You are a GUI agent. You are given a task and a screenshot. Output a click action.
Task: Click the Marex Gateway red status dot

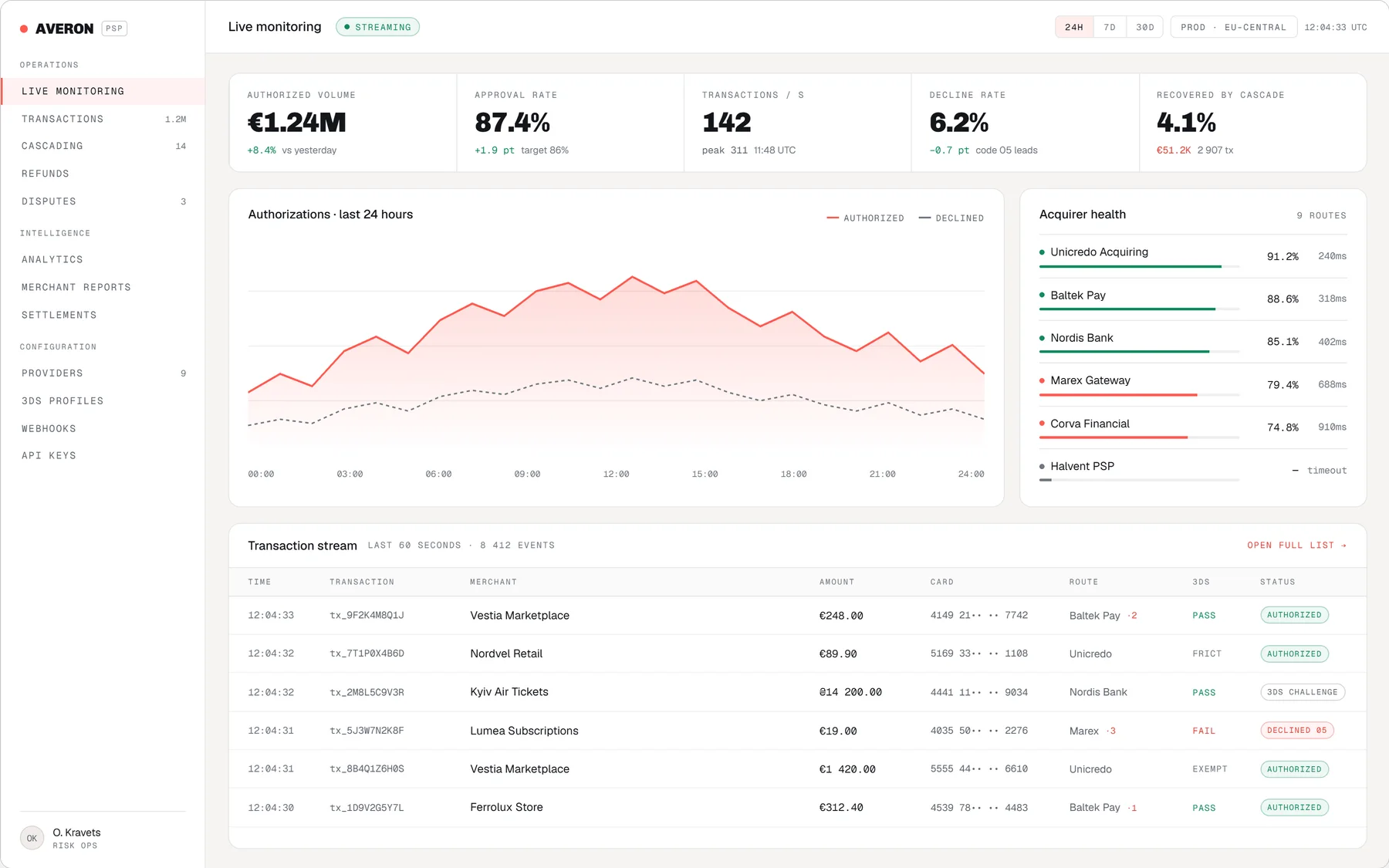1042,380
